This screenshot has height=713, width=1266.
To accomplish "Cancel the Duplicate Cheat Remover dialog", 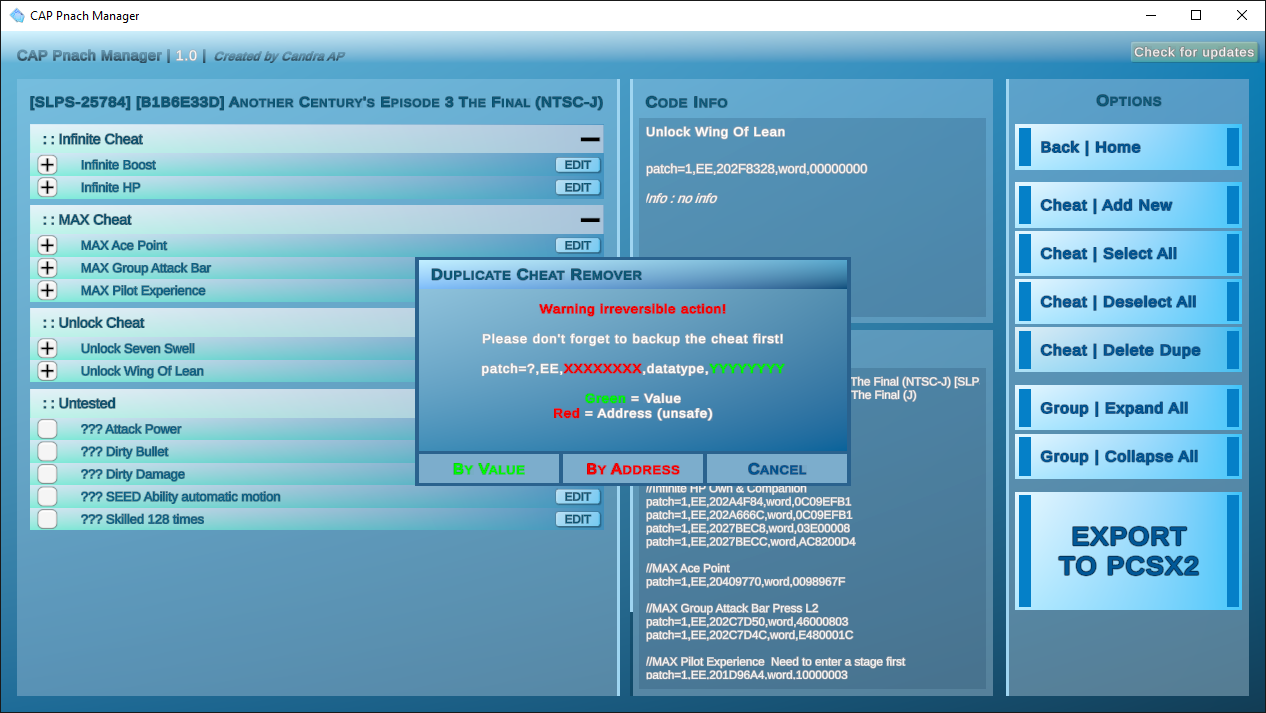I will point(777,468).
